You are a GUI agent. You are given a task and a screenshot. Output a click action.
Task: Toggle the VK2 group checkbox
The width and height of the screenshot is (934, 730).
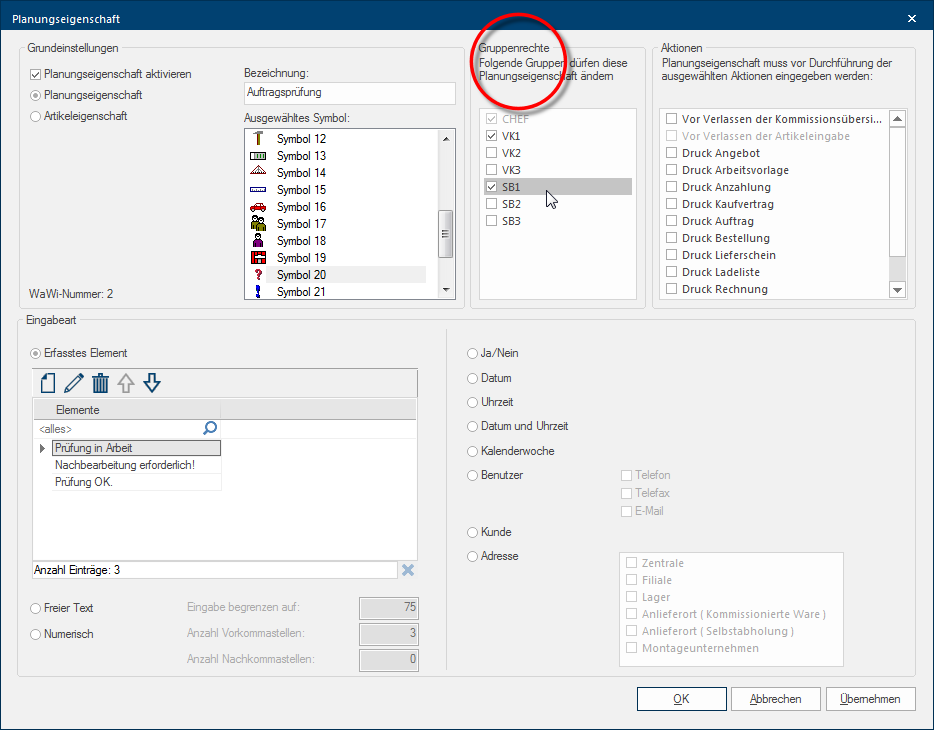[x=491, y=153]
